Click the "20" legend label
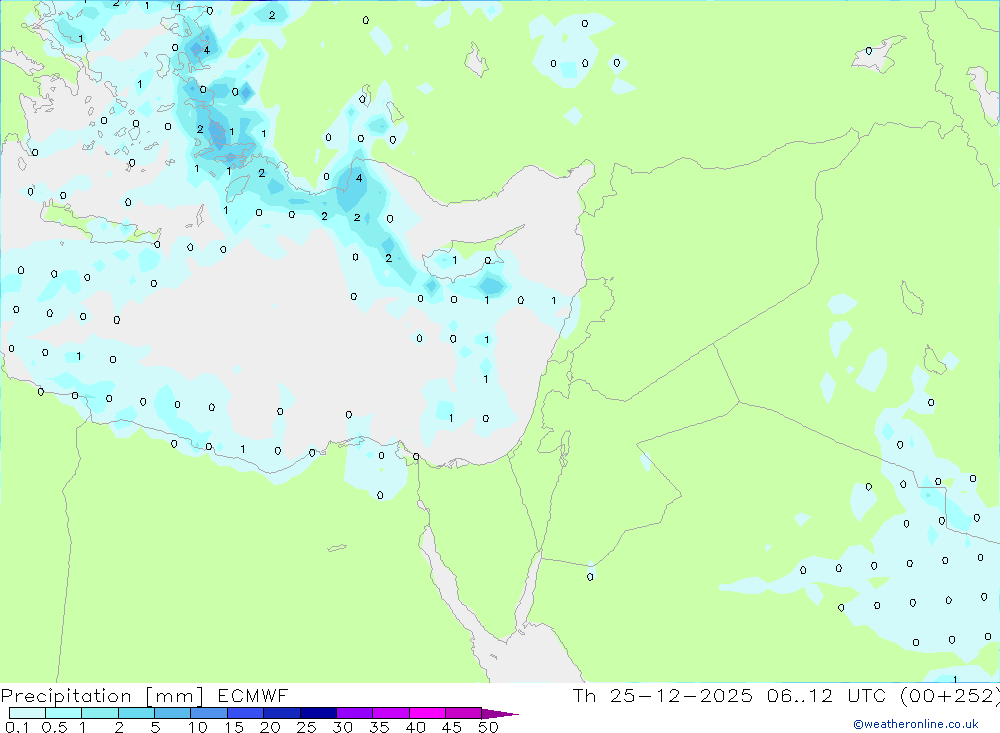The height and width of the screenshot is (733, 1000). tap(270, 727)
